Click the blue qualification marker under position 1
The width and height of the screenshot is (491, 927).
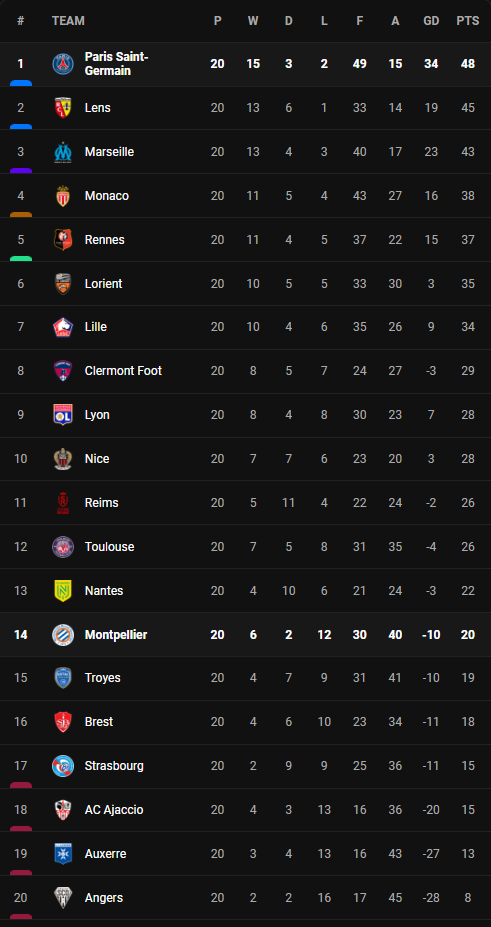click(x=21, y=83)
